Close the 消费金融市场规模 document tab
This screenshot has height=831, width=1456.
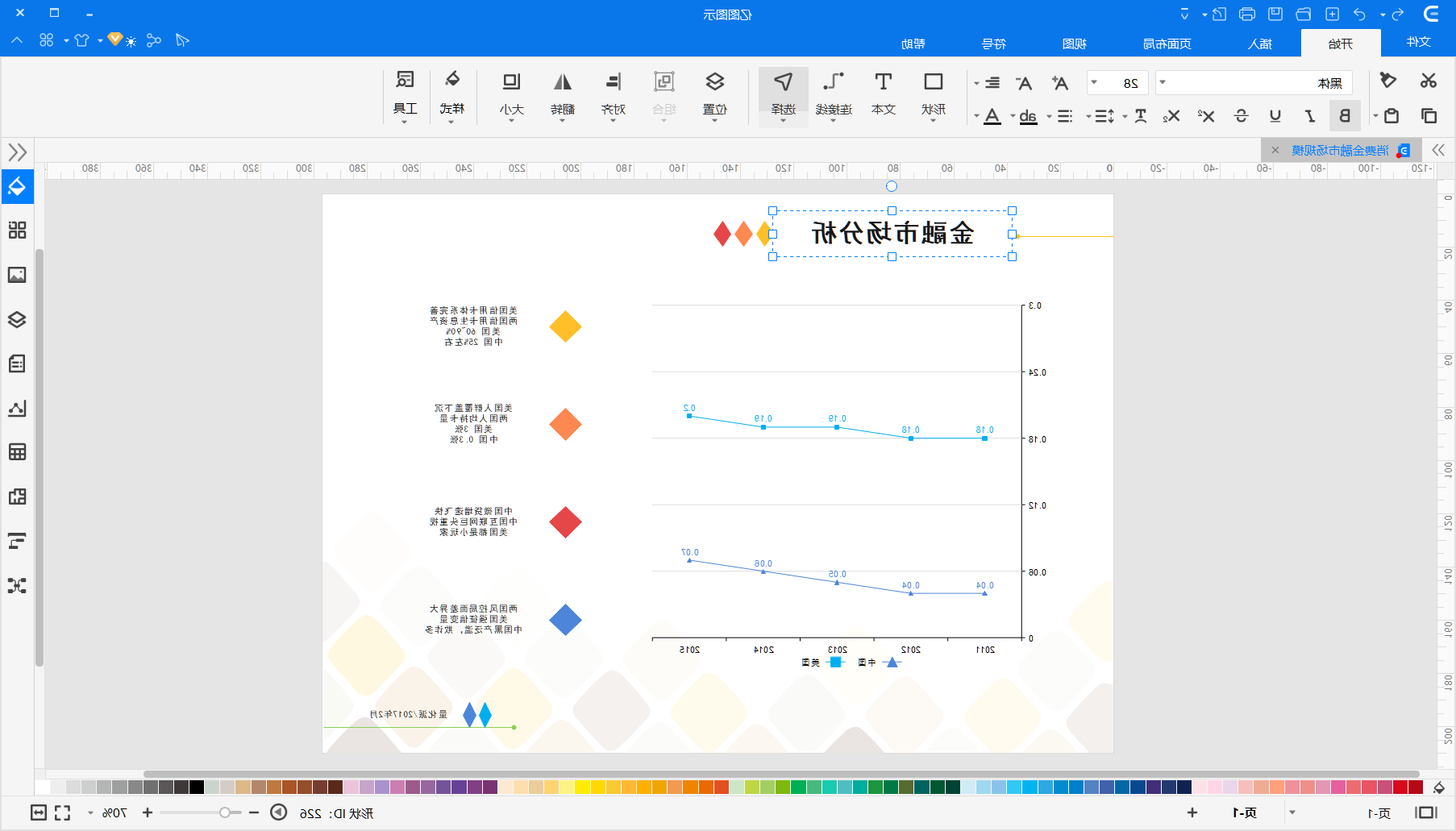click(1275, 150)
